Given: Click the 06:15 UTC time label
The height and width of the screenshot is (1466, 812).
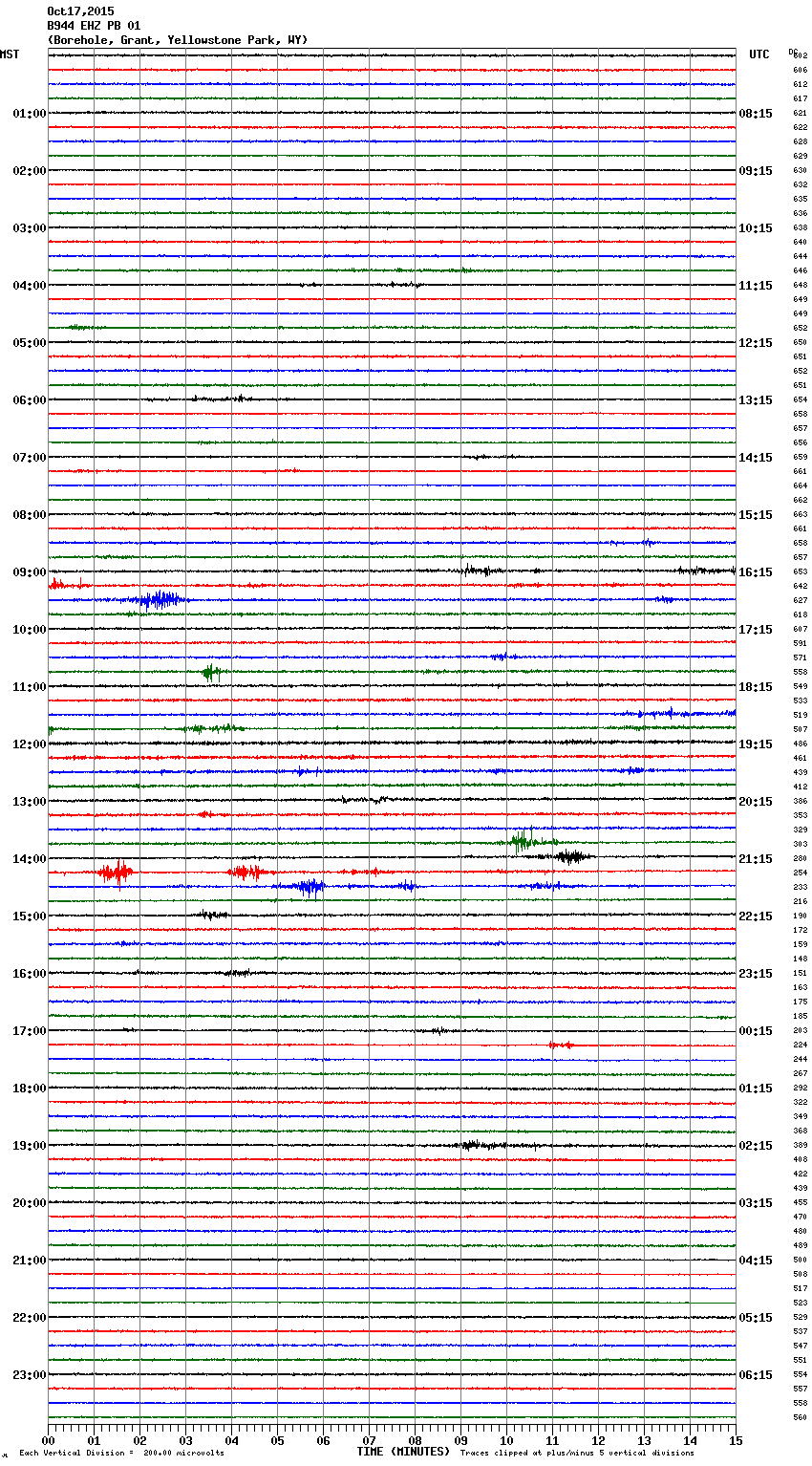Looking at the screenshot, I should (x=756, y=1375).
